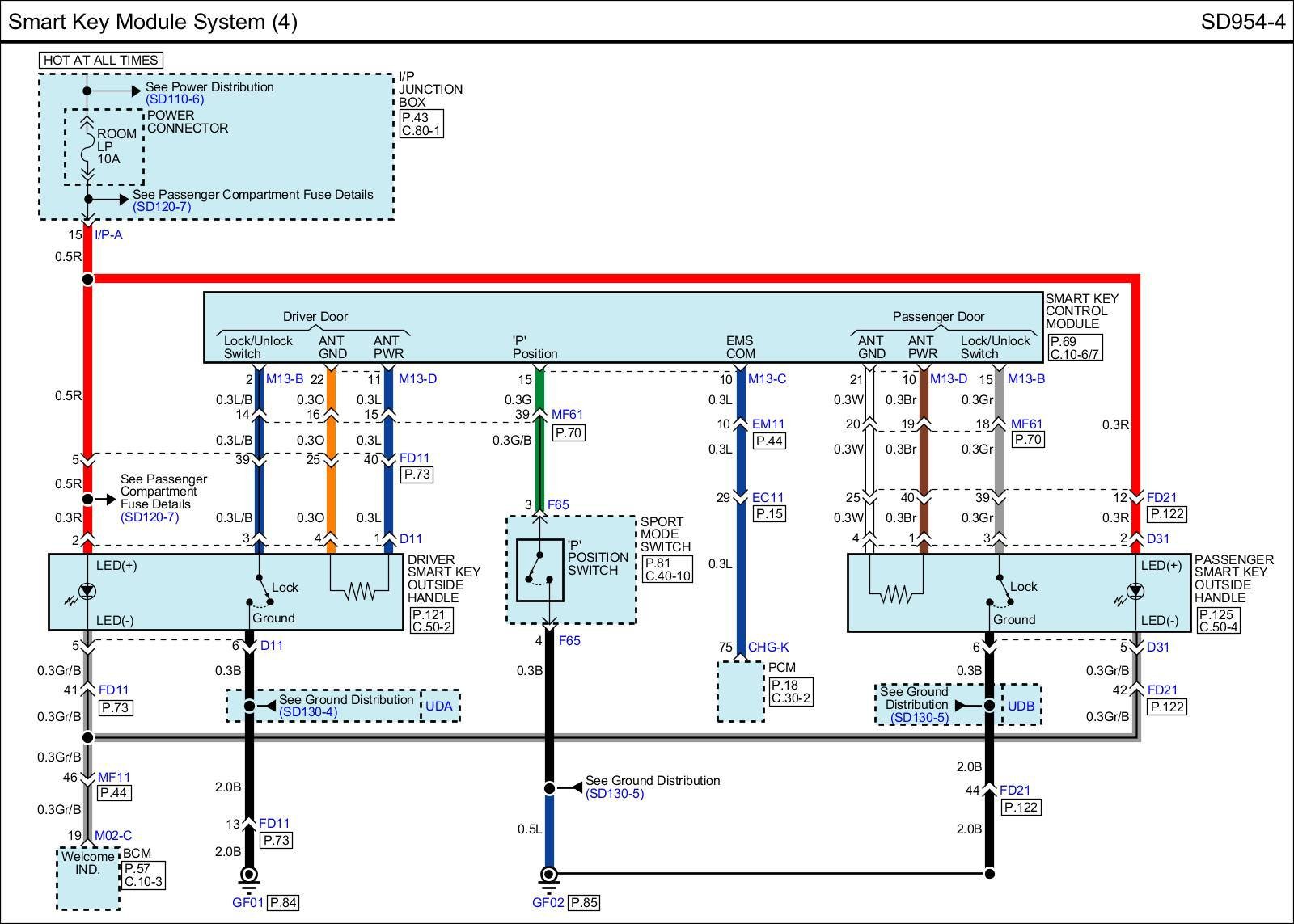Click the ROOM LP 10A fuse symbol

pos(87,147)
